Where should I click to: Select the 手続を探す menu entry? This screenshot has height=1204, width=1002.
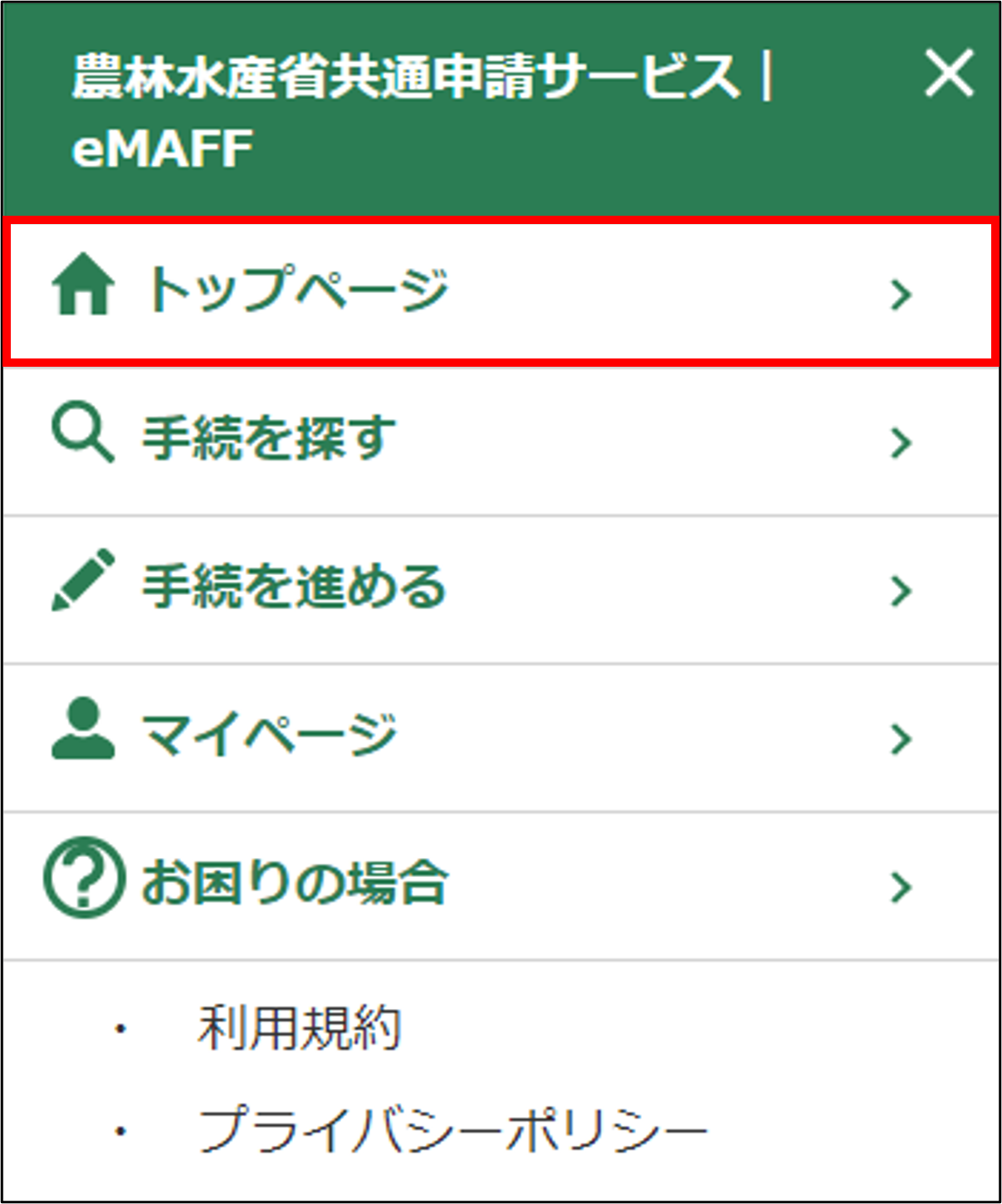pyautogui.click(x=269, y=438)
